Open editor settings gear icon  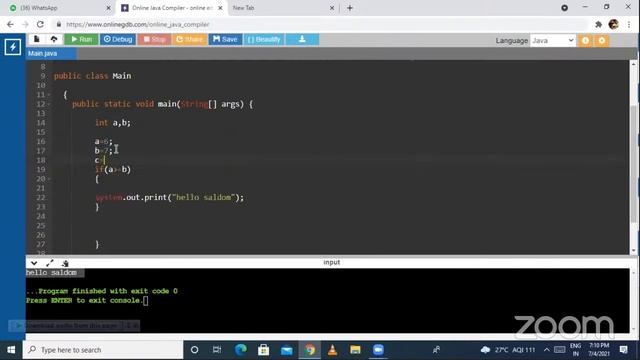click(602, 40)
